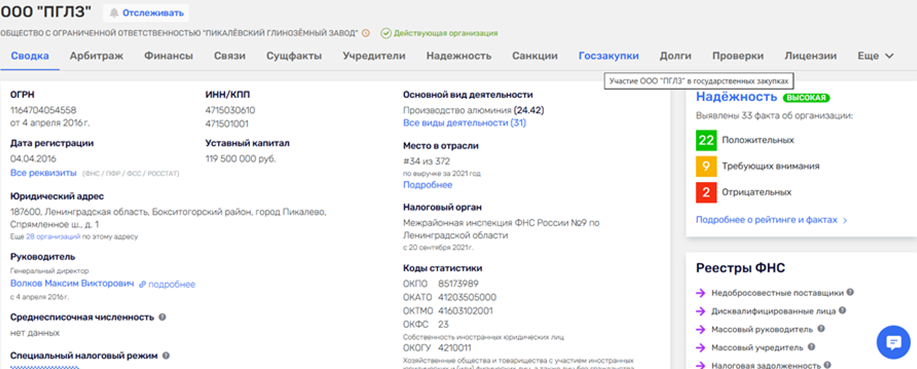The height and width of the screenshot is (369, 917).
Task: Open Все виды деятельности (31) link
Action: (464, 123)
